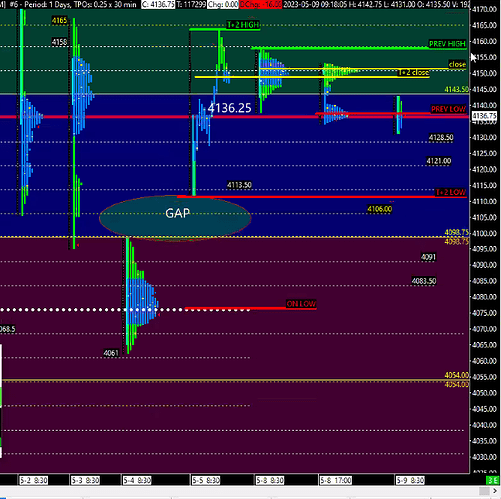Select the 5-4 8:30 date marker
This screenshot has width=501, height=499.
click(x=137, y=480)
